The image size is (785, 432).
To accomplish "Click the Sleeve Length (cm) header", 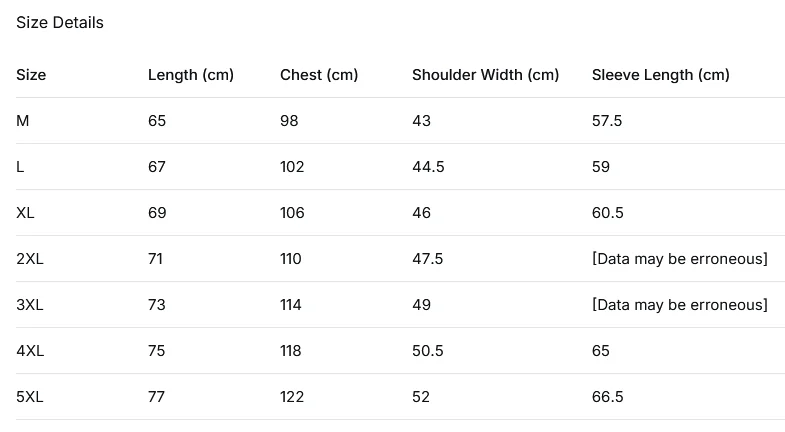I will (660, 75).
